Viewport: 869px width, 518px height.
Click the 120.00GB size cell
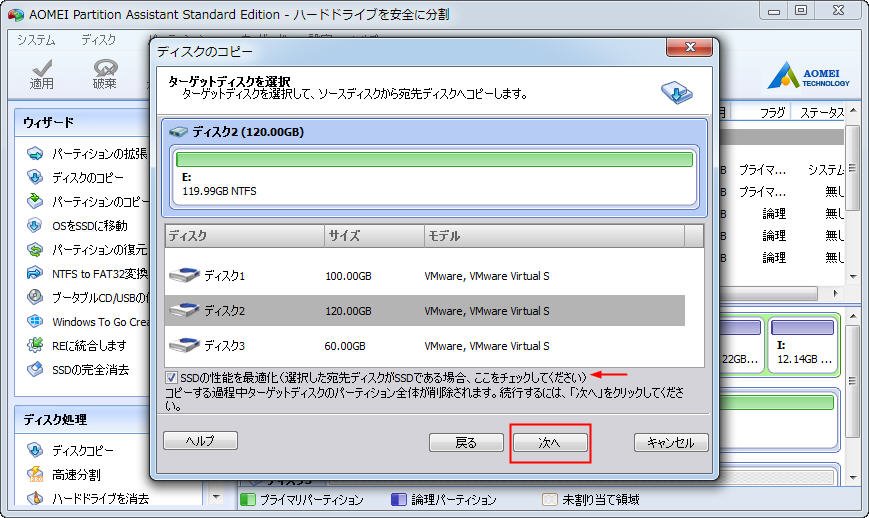click(348, 311)
